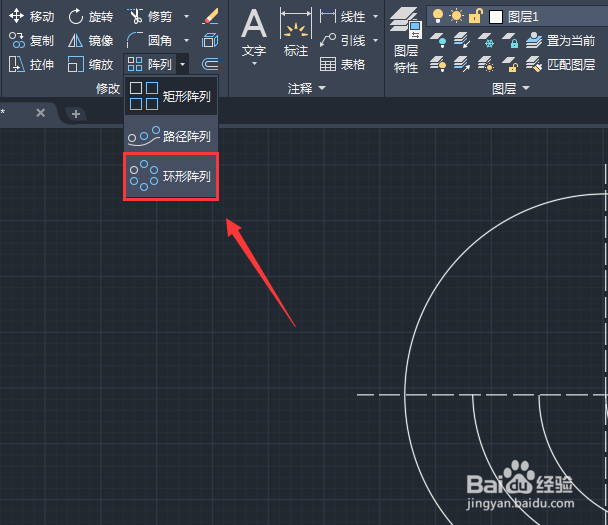Screen dimensions: 608x525
Task: Expand the Leader (引线) dropdown arrow
Action: point(375,40)
